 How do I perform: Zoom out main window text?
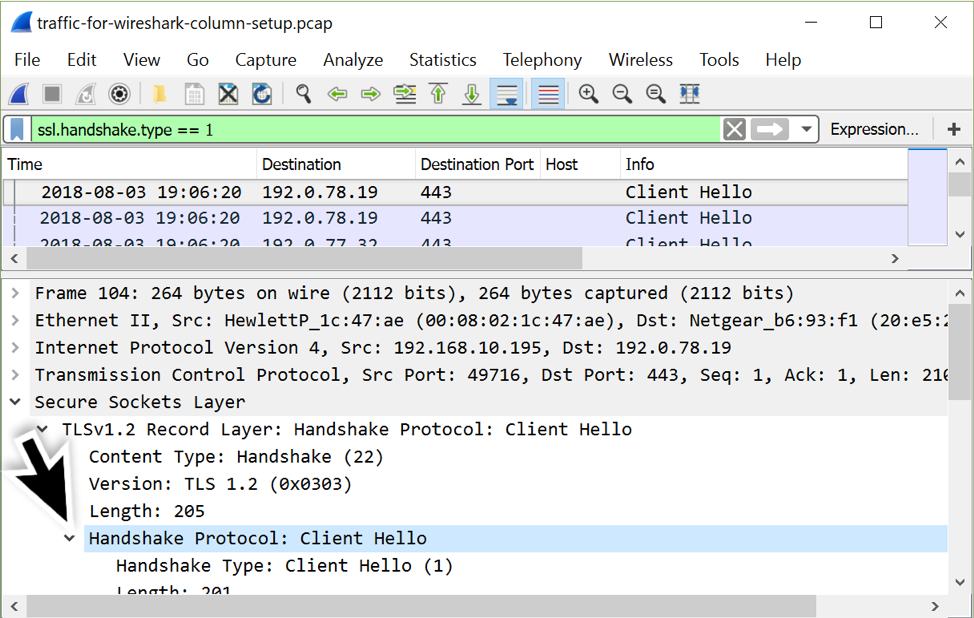pos(622,94)
